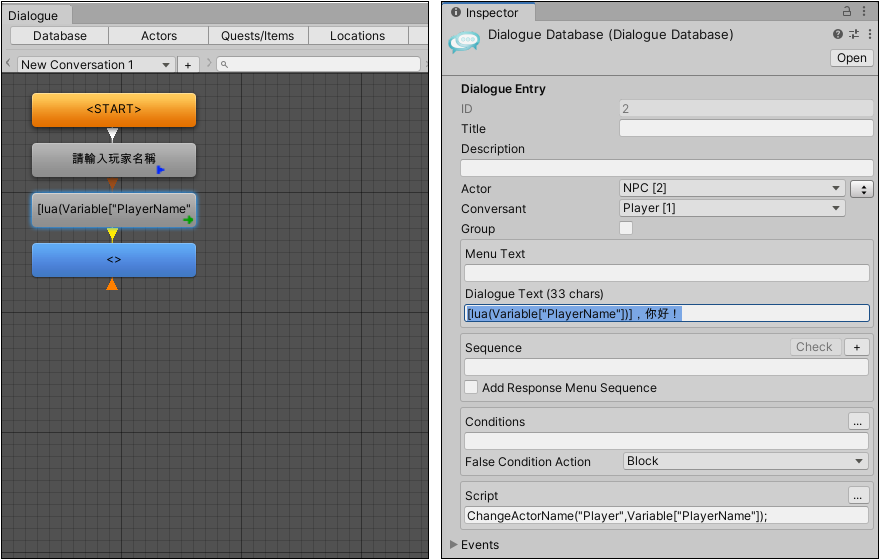This screenshot has height=560, width=880.
Task: Switch to the Quests/Items tab
Action: pos(258,36)
